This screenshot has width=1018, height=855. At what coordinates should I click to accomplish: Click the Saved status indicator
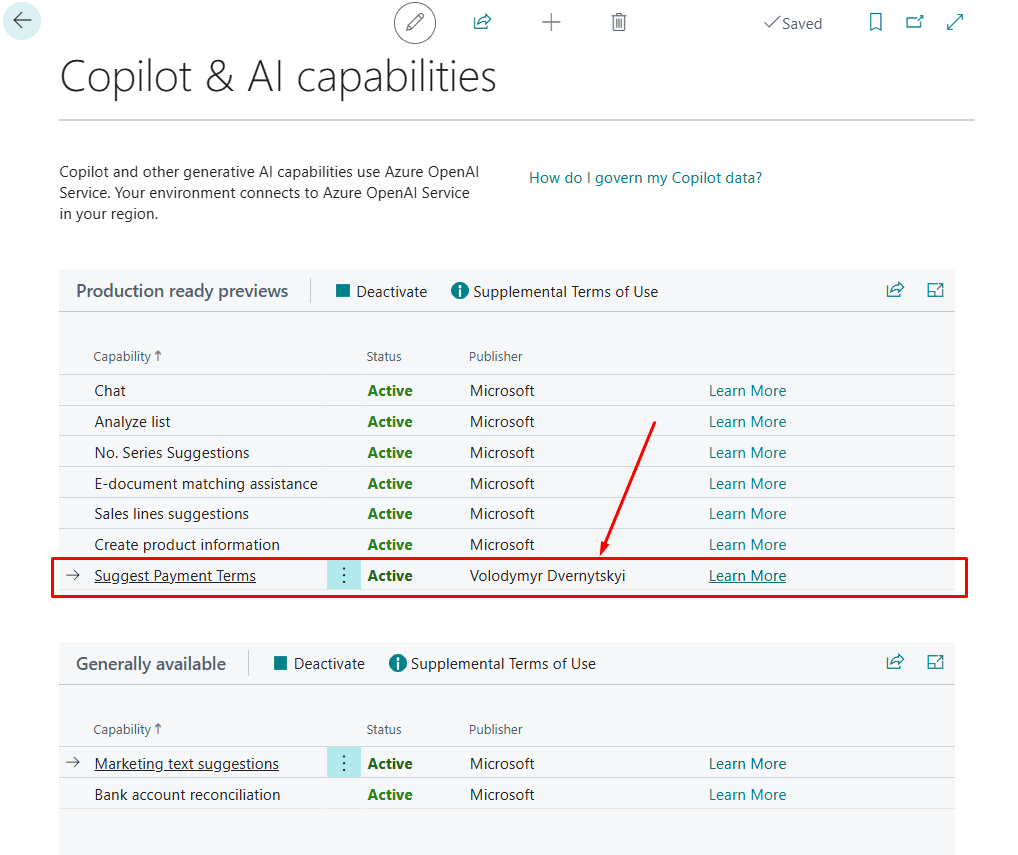[793, 23]
